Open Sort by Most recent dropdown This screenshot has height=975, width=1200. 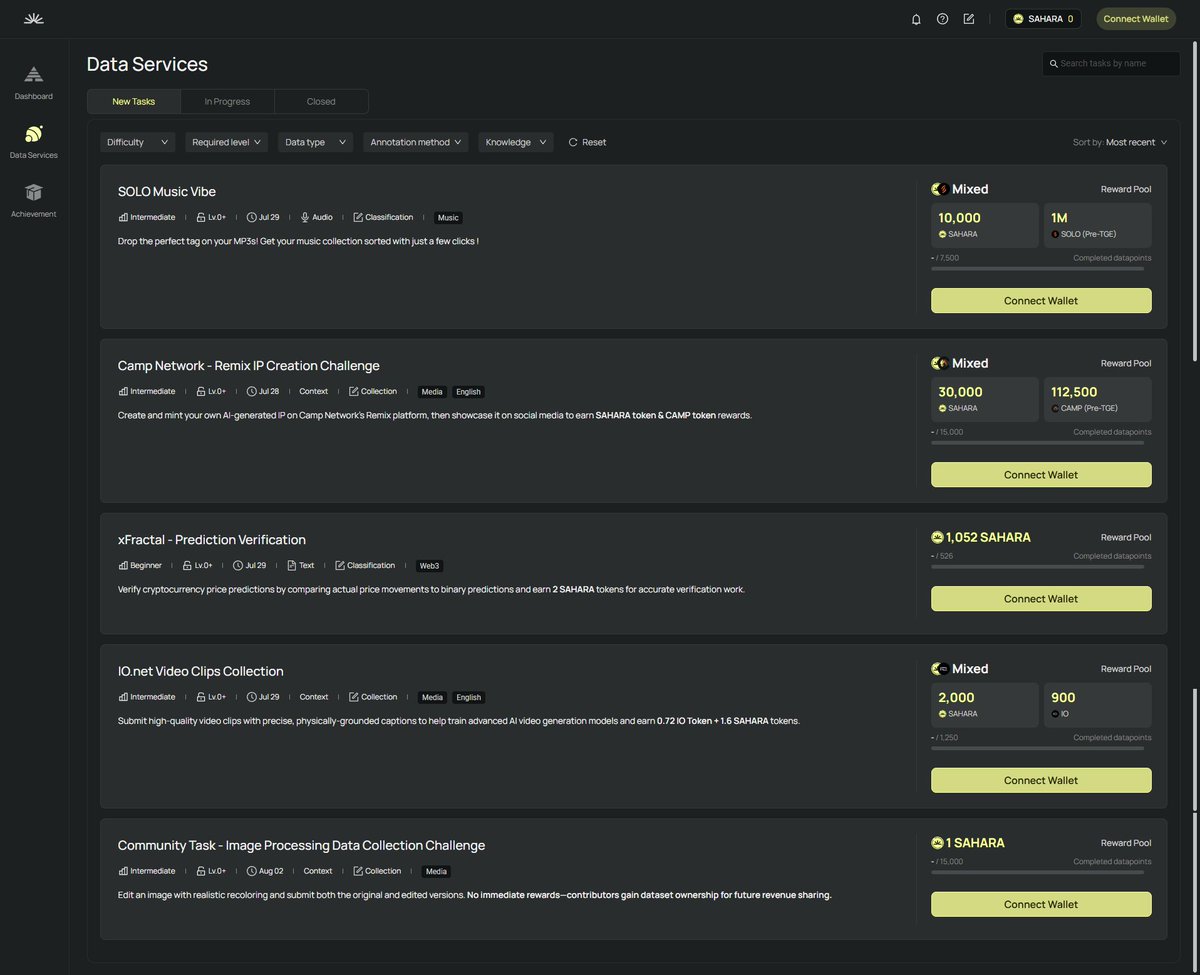(x=1120, y=142)
